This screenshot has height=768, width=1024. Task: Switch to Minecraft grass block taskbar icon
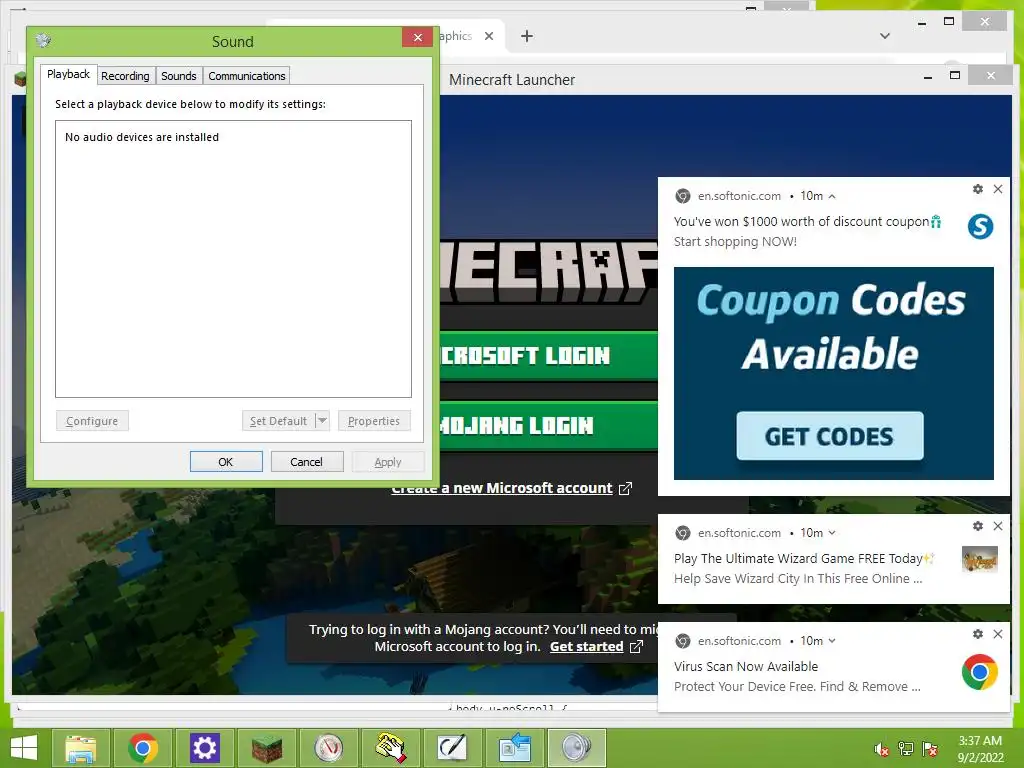coord(266,748)
